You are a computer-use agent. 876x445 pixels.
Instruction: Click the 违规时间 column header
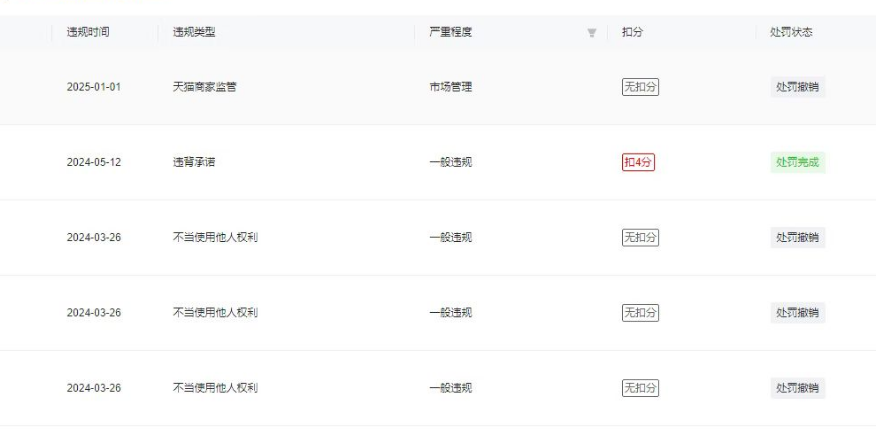click(x=88, y=32)
